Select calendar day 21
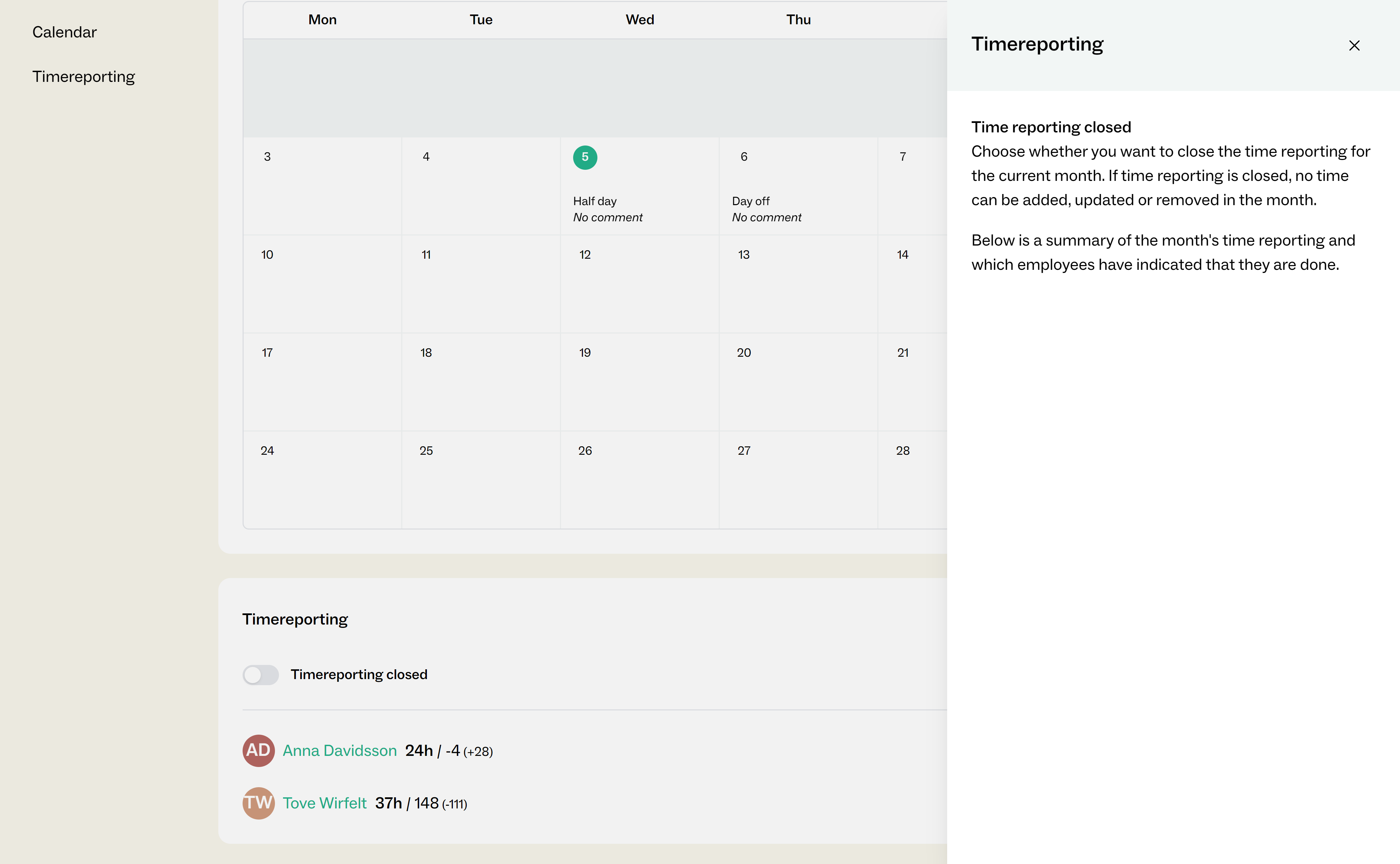The width and height of the screenshot is (1400, 864). pyautogui.click(x=903, y=353)
